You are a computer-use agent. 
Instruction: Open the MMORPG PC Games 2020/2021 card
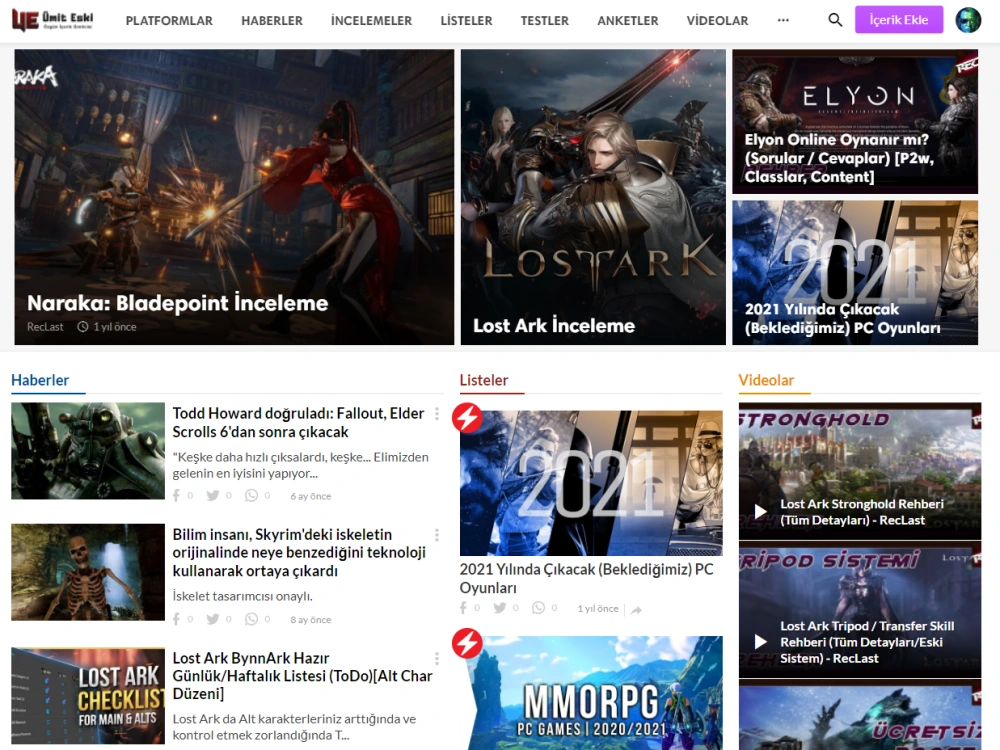(x=591, y=693)
